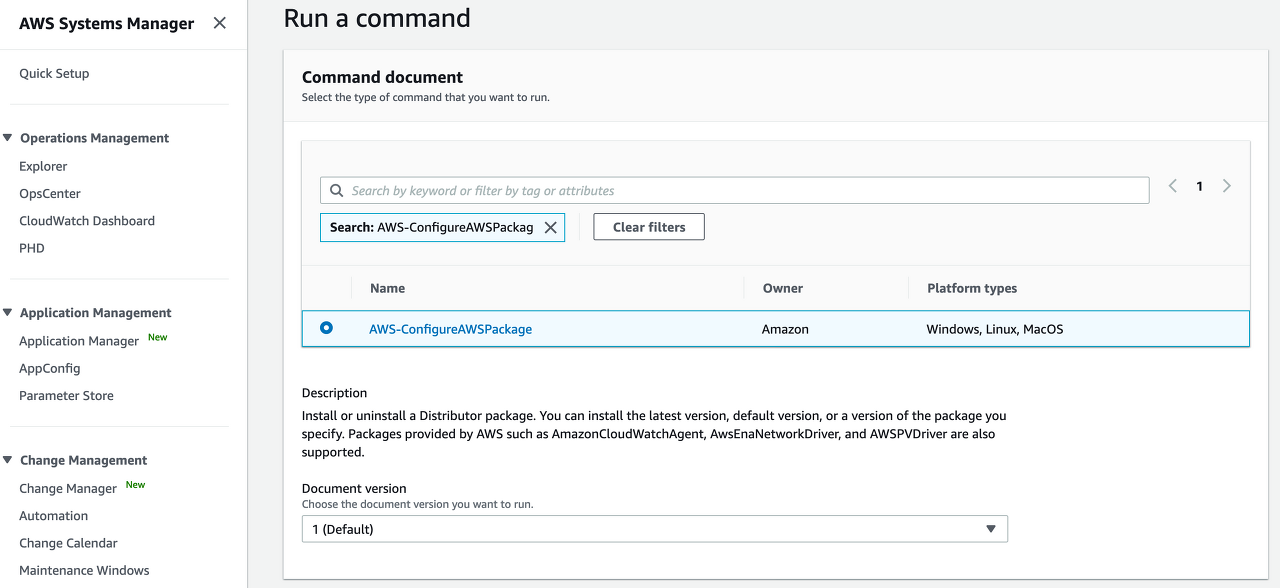Close the AWS Systems Manager sidebar
The width and height of the screenshot is (1280, 588).
click(220, 23)
